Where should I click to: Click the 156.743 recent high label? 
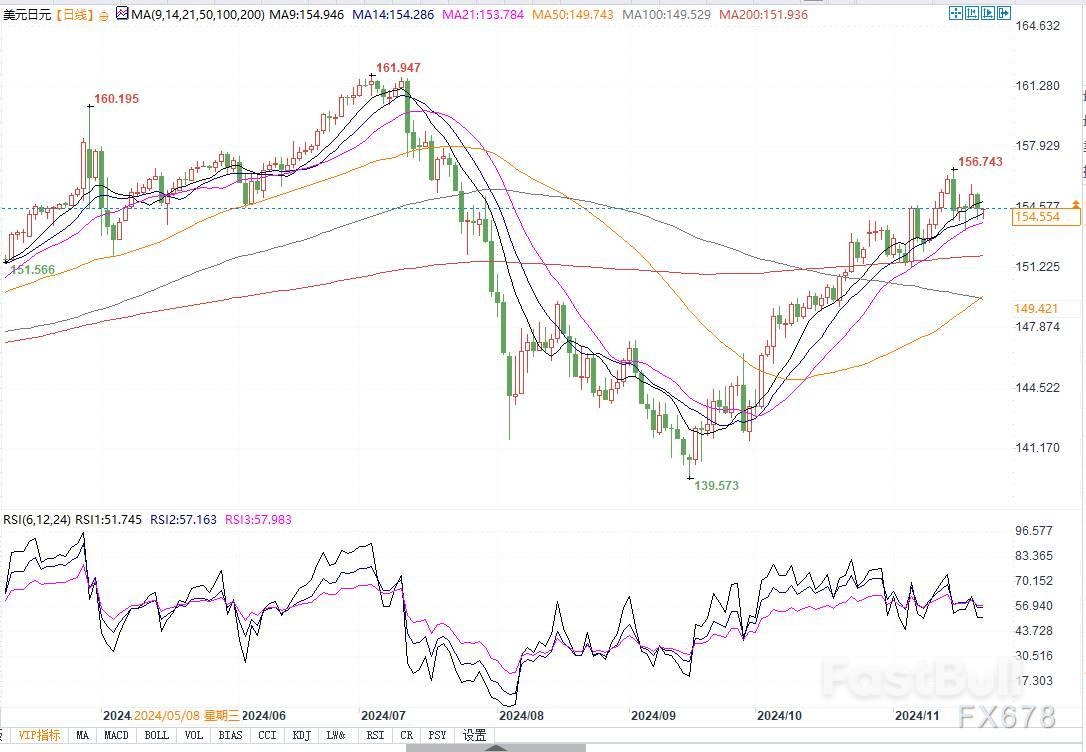coord(980,162)
